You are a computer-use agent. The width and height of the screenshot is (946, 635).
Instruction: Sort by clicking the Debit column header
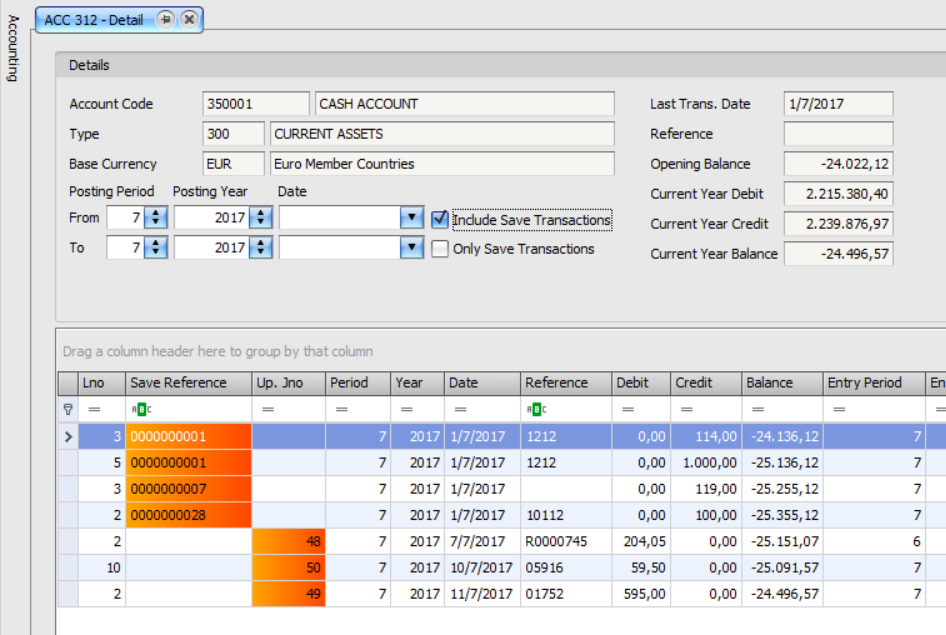(x=634, y=382)
